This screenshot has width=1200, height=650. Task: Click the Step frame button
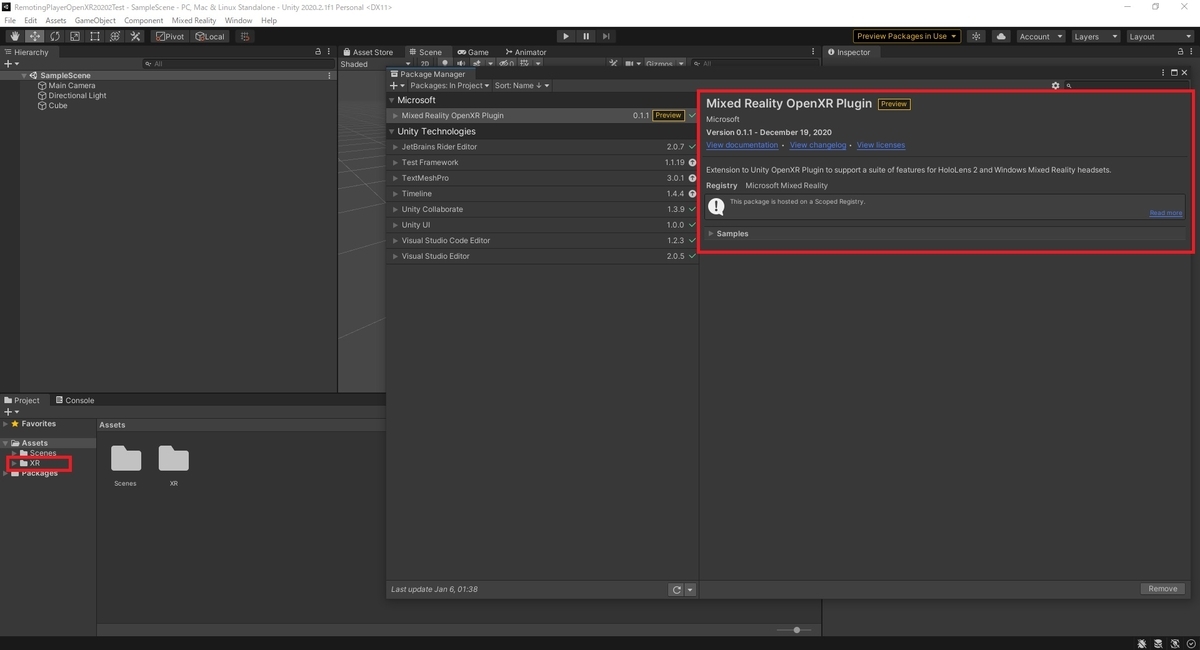[606, 36]
